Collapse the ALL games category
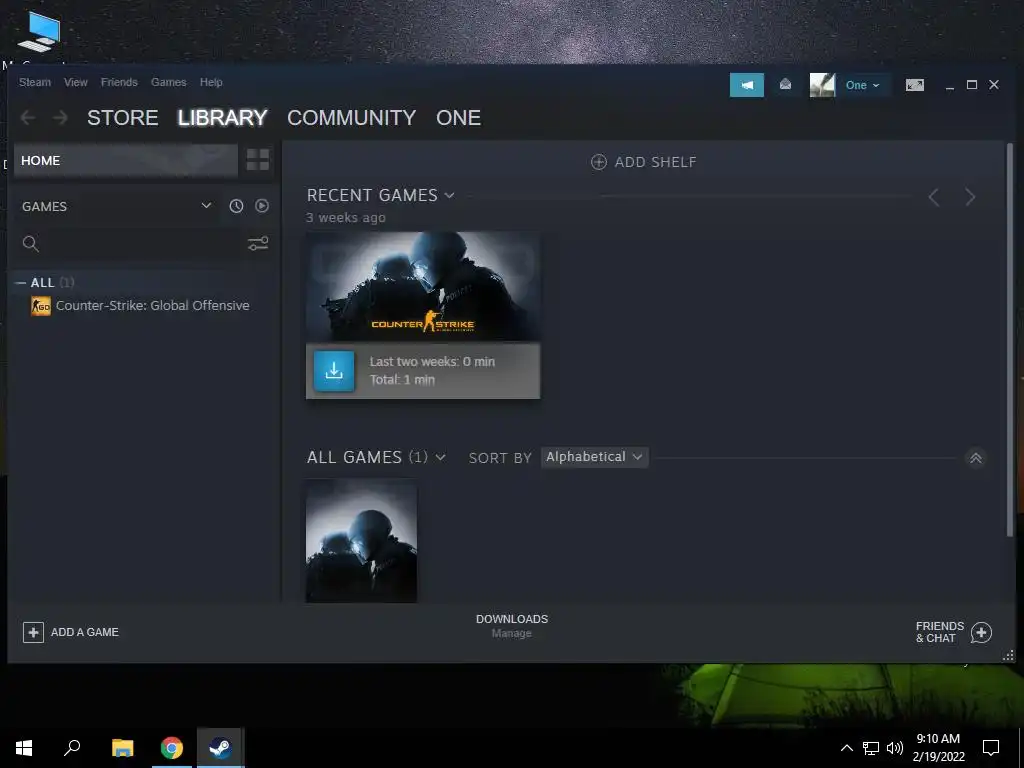Screen dimensions: 1024x768 20,283
